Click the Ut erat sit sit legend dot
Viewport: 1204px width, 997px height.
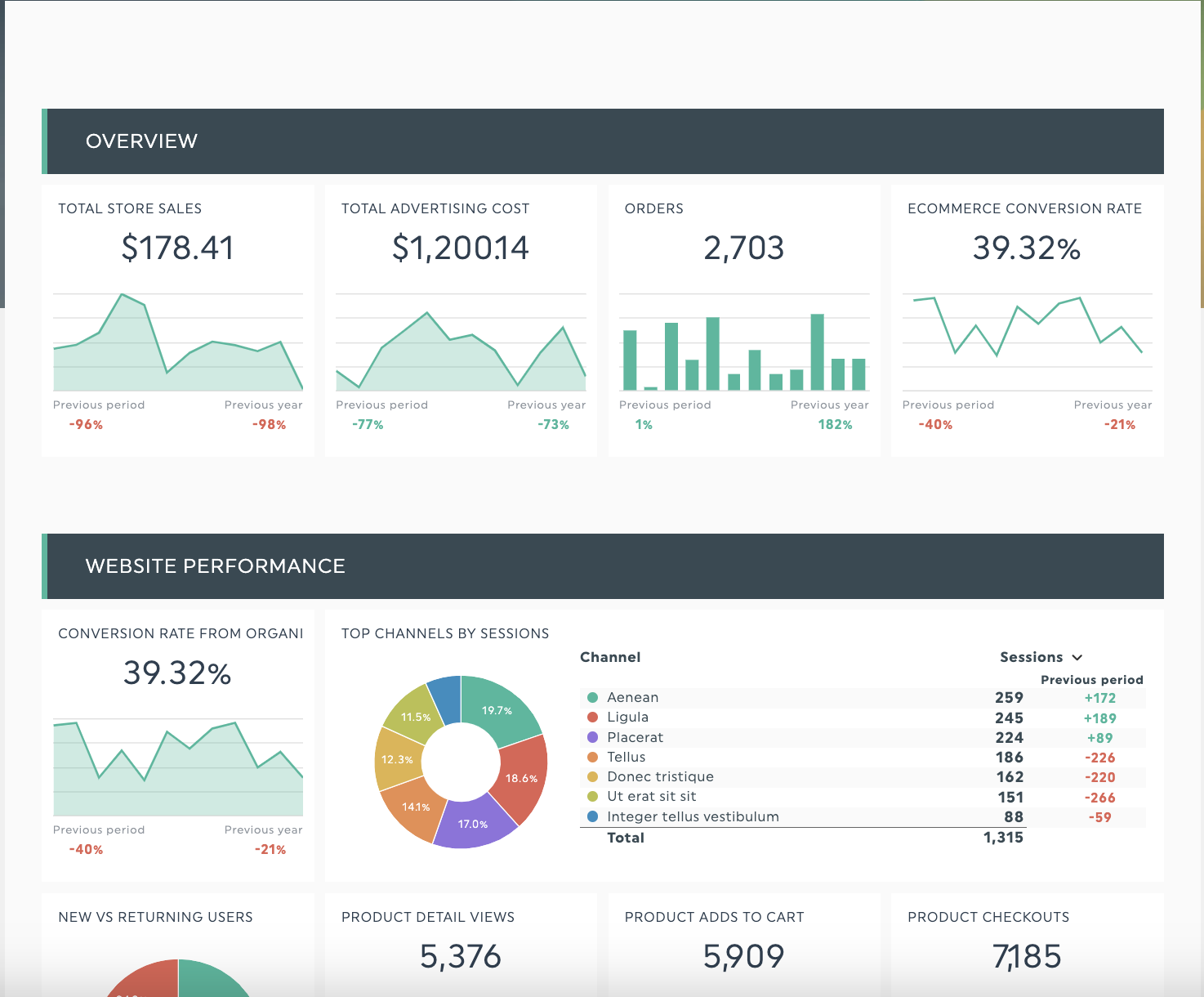[x=593, y=796]
